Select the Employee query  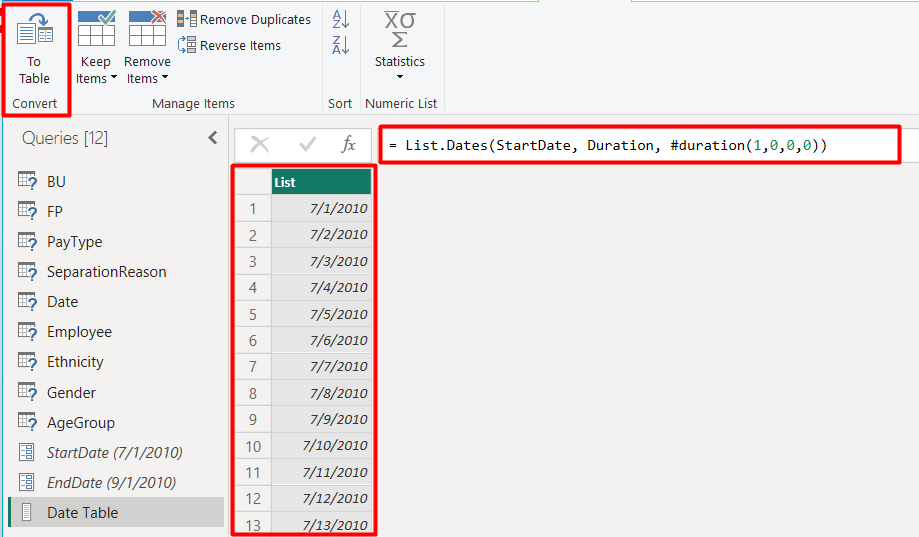coord(117,332)
